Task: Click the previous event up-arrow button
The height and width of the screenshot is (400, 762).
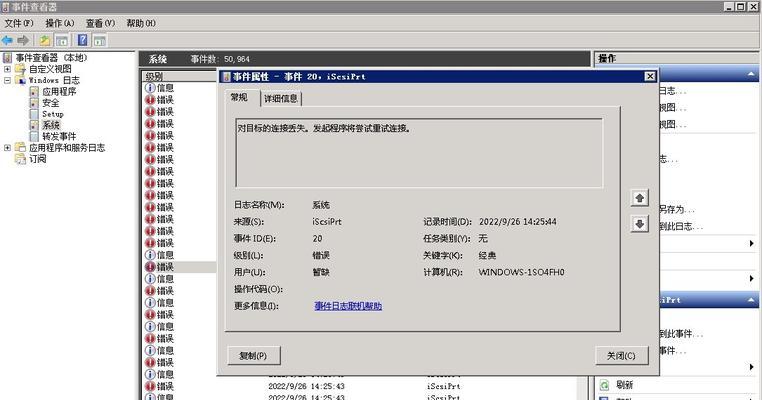Action: (x=640, y=198)
